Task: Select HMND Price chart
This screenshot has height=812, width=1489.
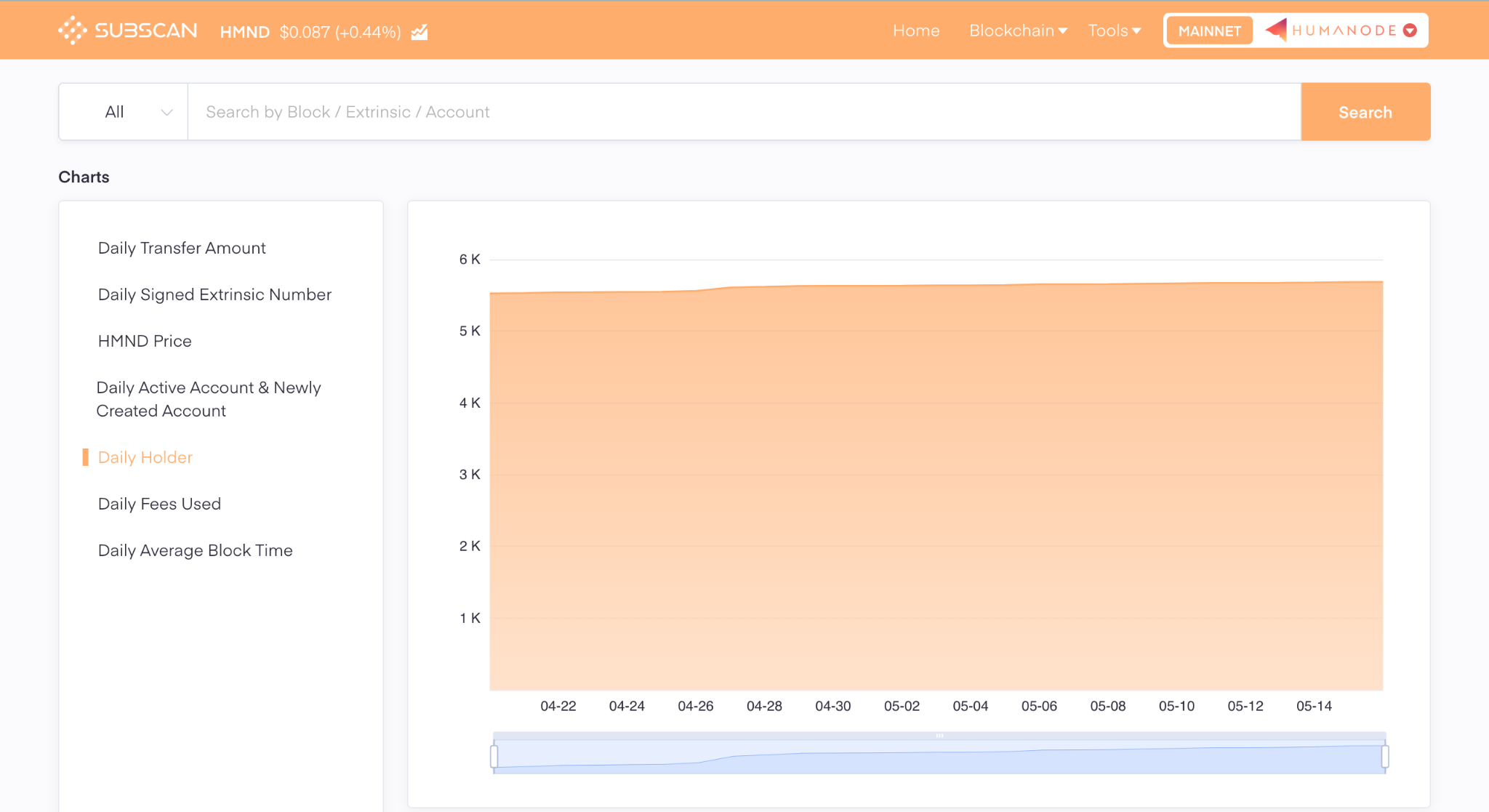Action: click(x=145, y=341)
